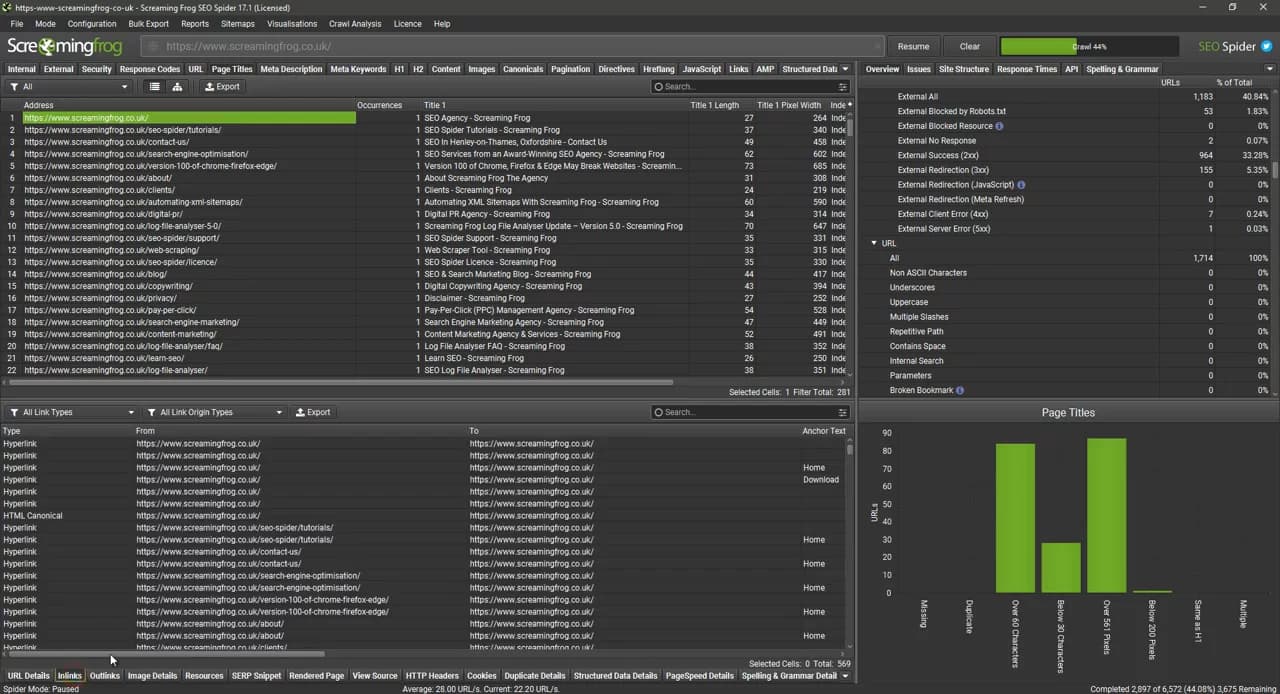Screen dimensions: 1280x694
Task: Switch to tree view icon
Action: 177,87
